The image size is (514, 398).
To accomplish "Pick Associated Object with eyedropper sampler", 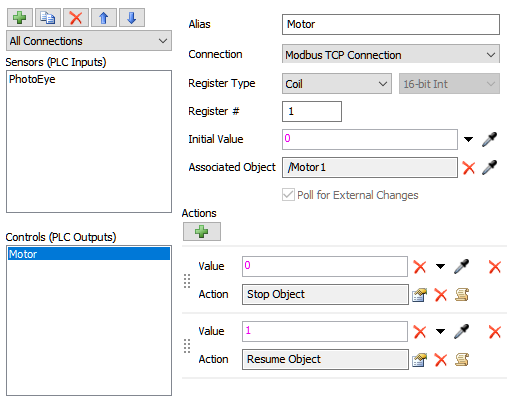I will pos(489,167).
